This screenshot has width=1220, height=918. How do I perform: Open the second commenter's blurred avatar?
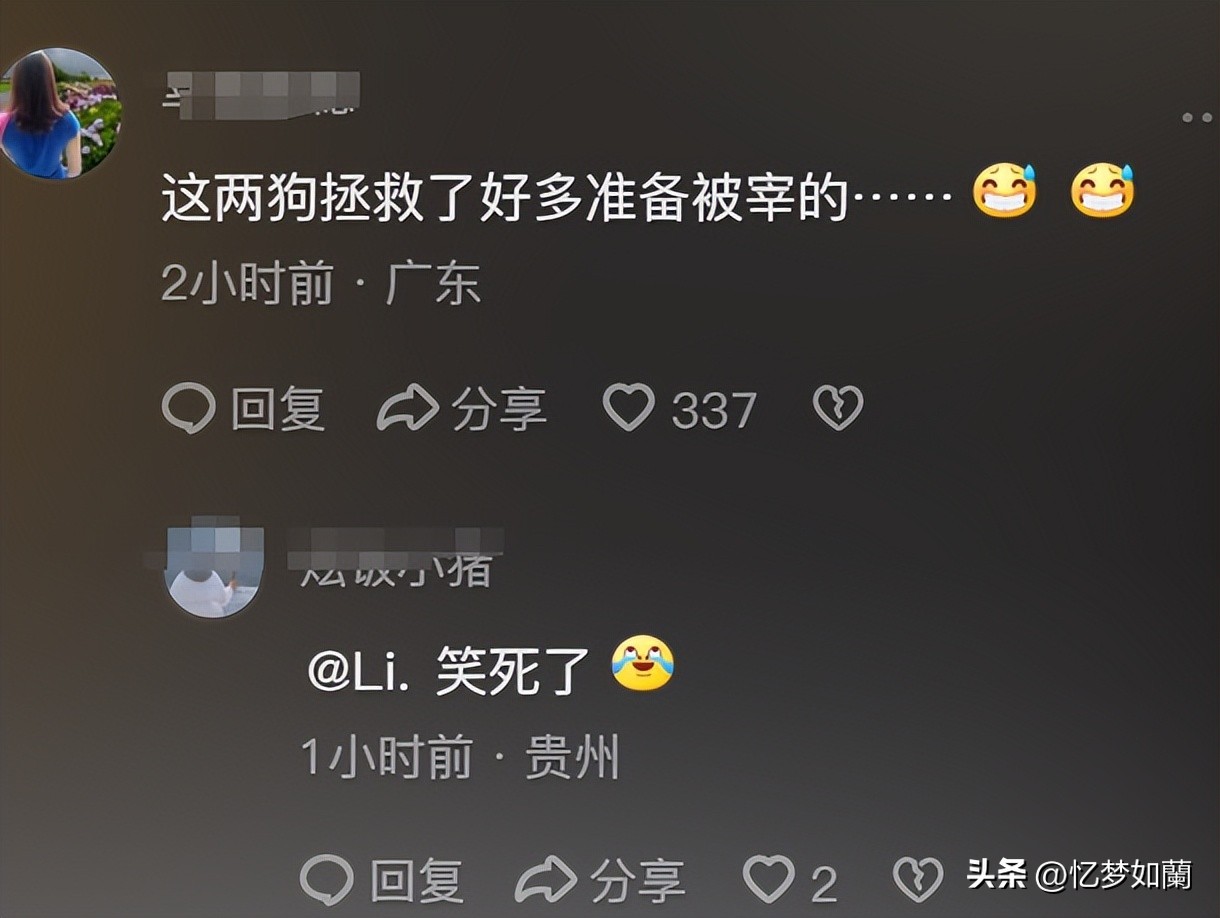click(214, 568)
